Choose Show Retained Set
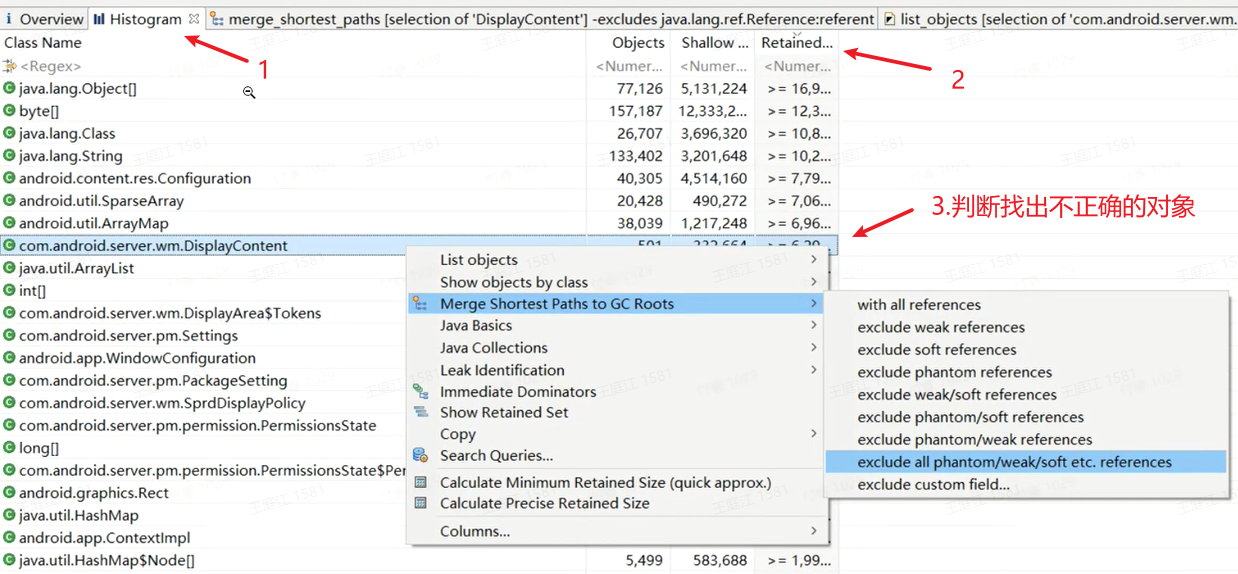The width and height of the screenshot is (1238, 574). coord(616,412)
